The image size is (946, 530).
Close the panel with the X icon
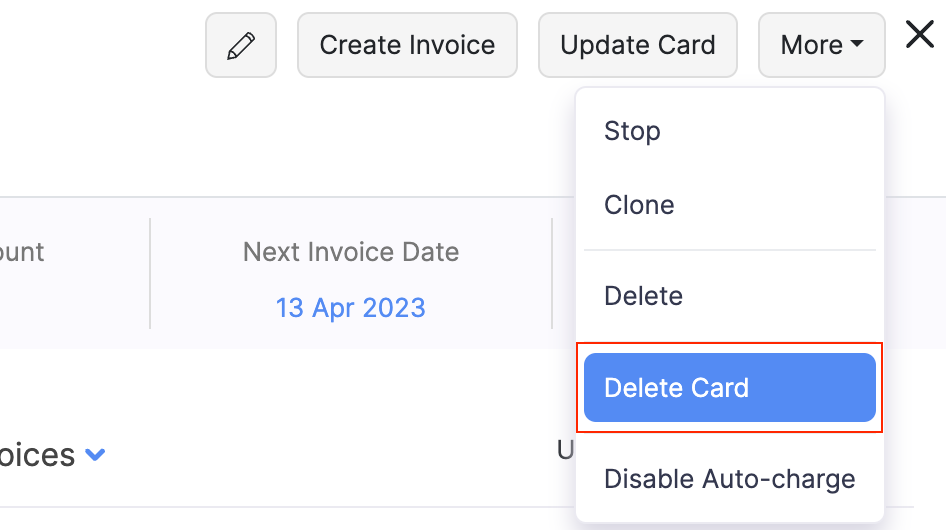pyautogui.click(x=919, y=35)
